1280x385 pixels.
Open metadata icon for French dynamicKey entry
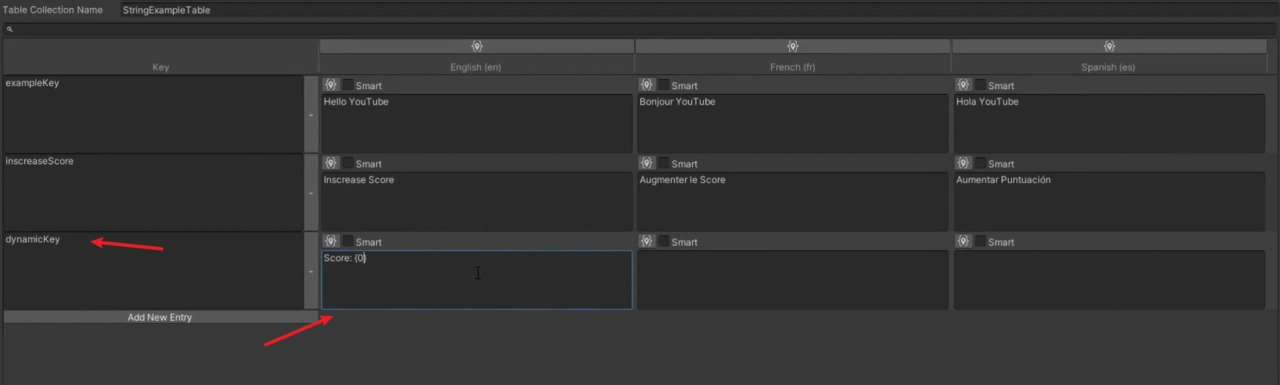coord(647,241)
